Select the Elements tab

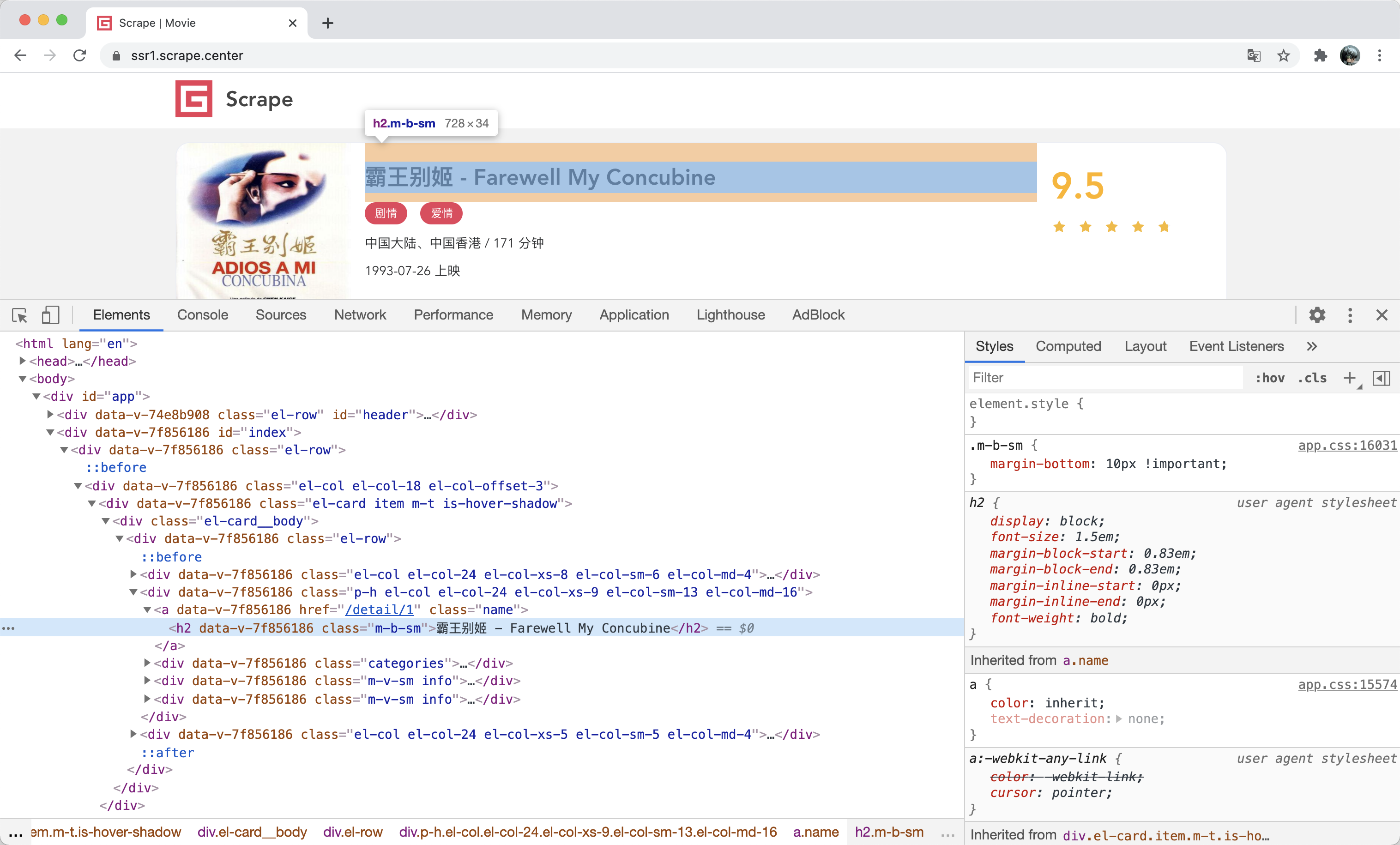coord(121,315)
